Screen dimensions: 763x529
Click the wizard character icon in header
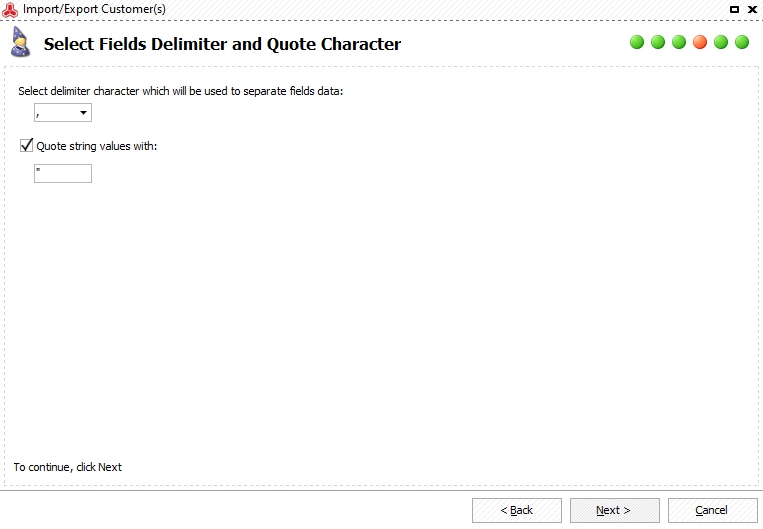tap(20, 42)
